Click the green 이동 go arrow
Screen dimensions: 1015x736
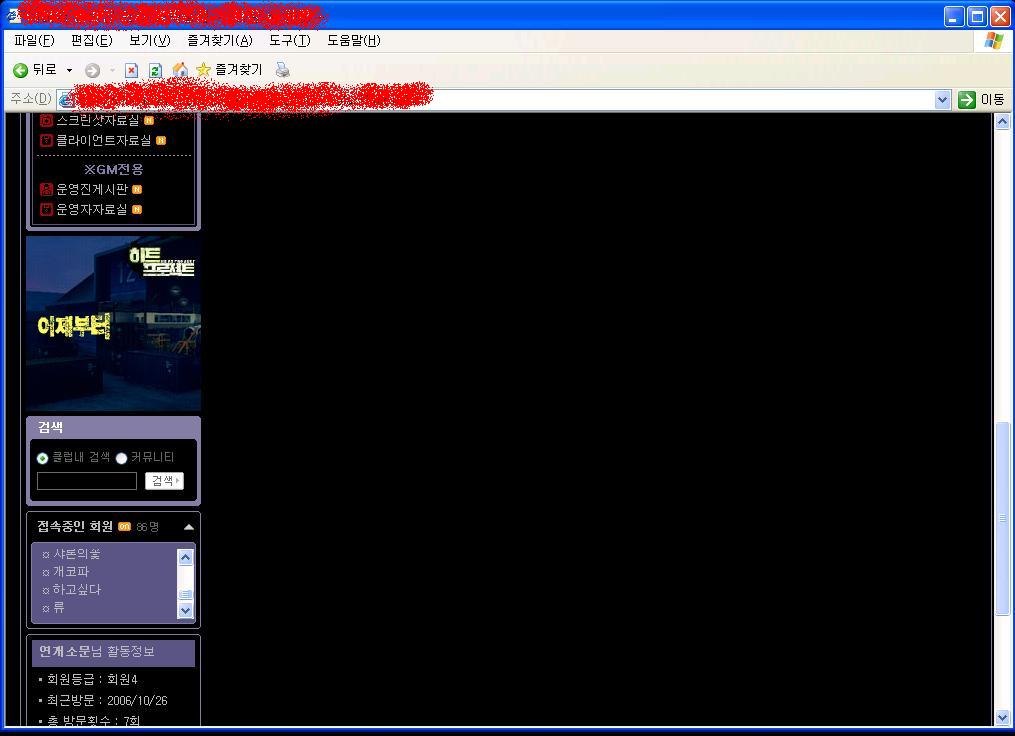pos(966,100)
